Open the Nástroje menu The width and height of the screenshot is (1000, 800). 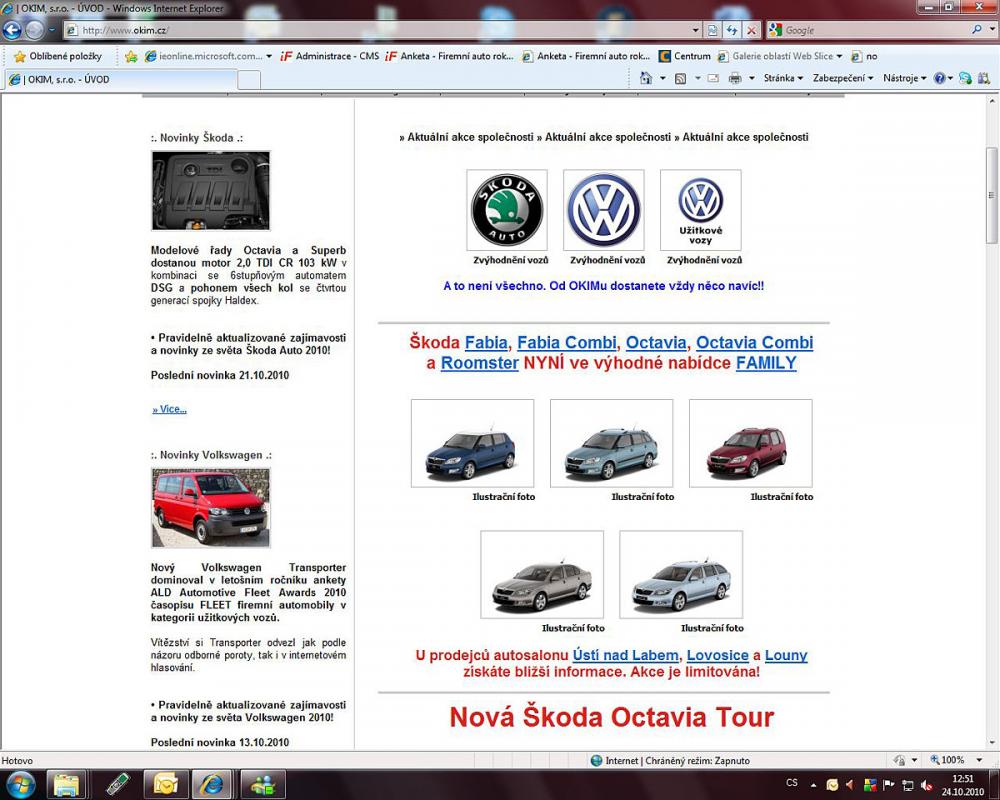[904, 78]
